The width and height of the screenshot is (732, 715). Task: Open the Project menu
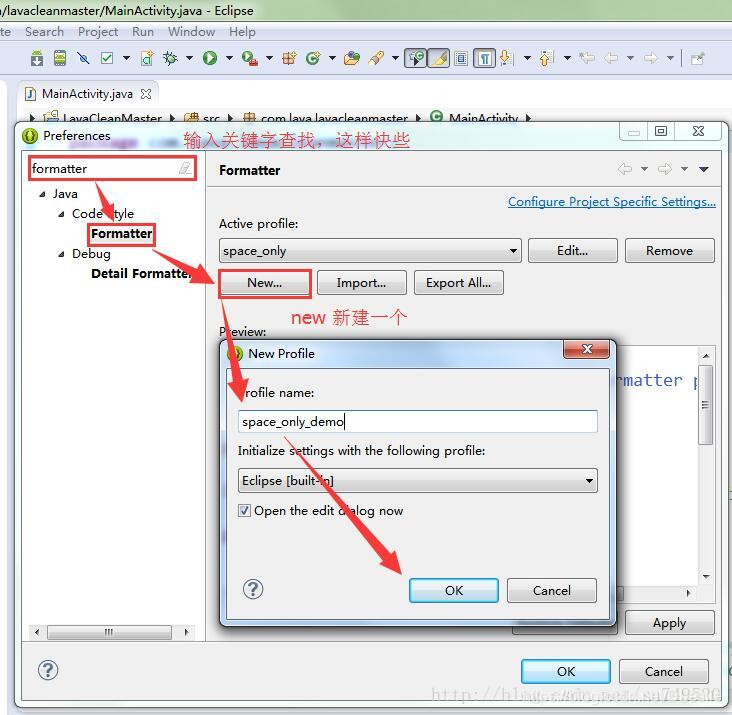pos(98,32)
